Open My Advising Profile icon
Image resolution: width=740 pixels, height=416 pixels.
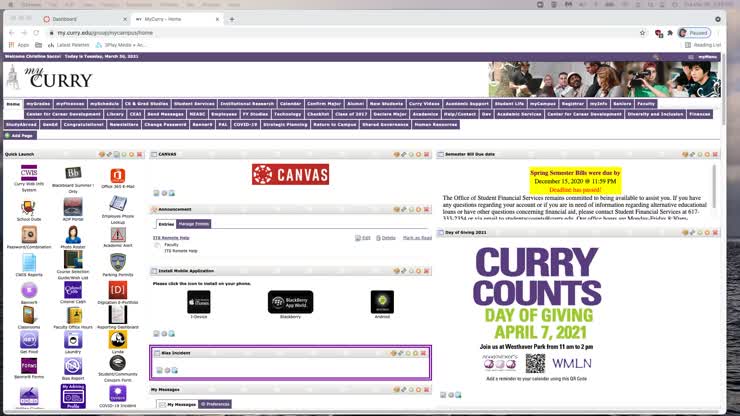tap(73, 396)
